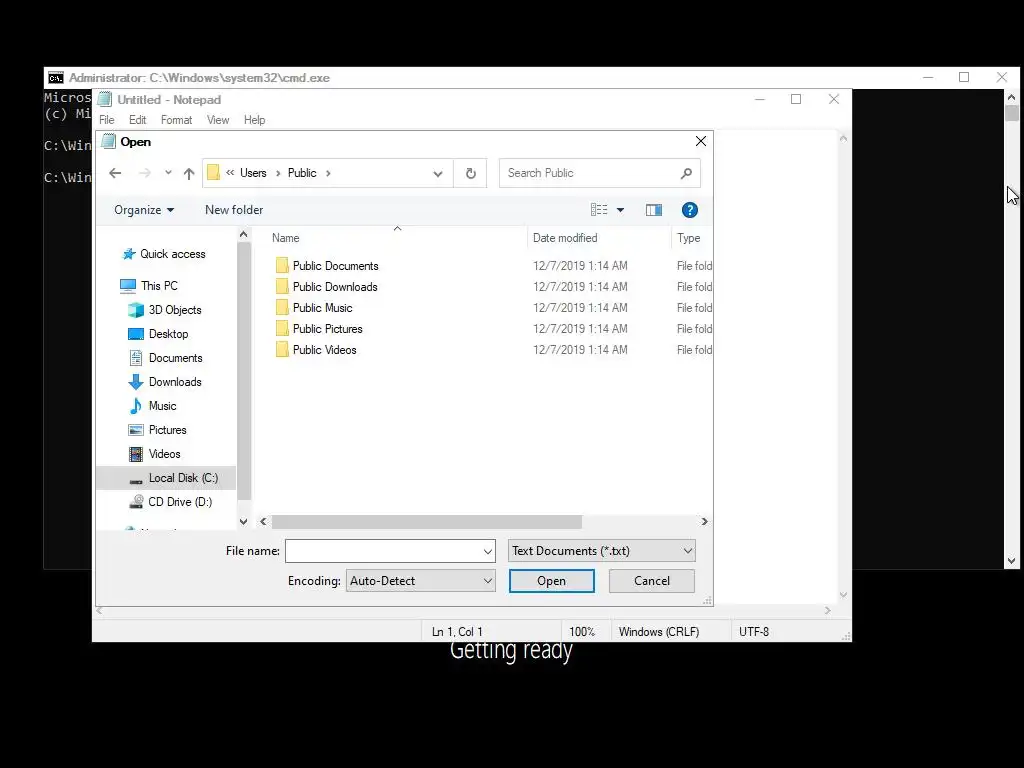
Task: Click the Public Documents folder icon
Action: [x=282, y=265]
